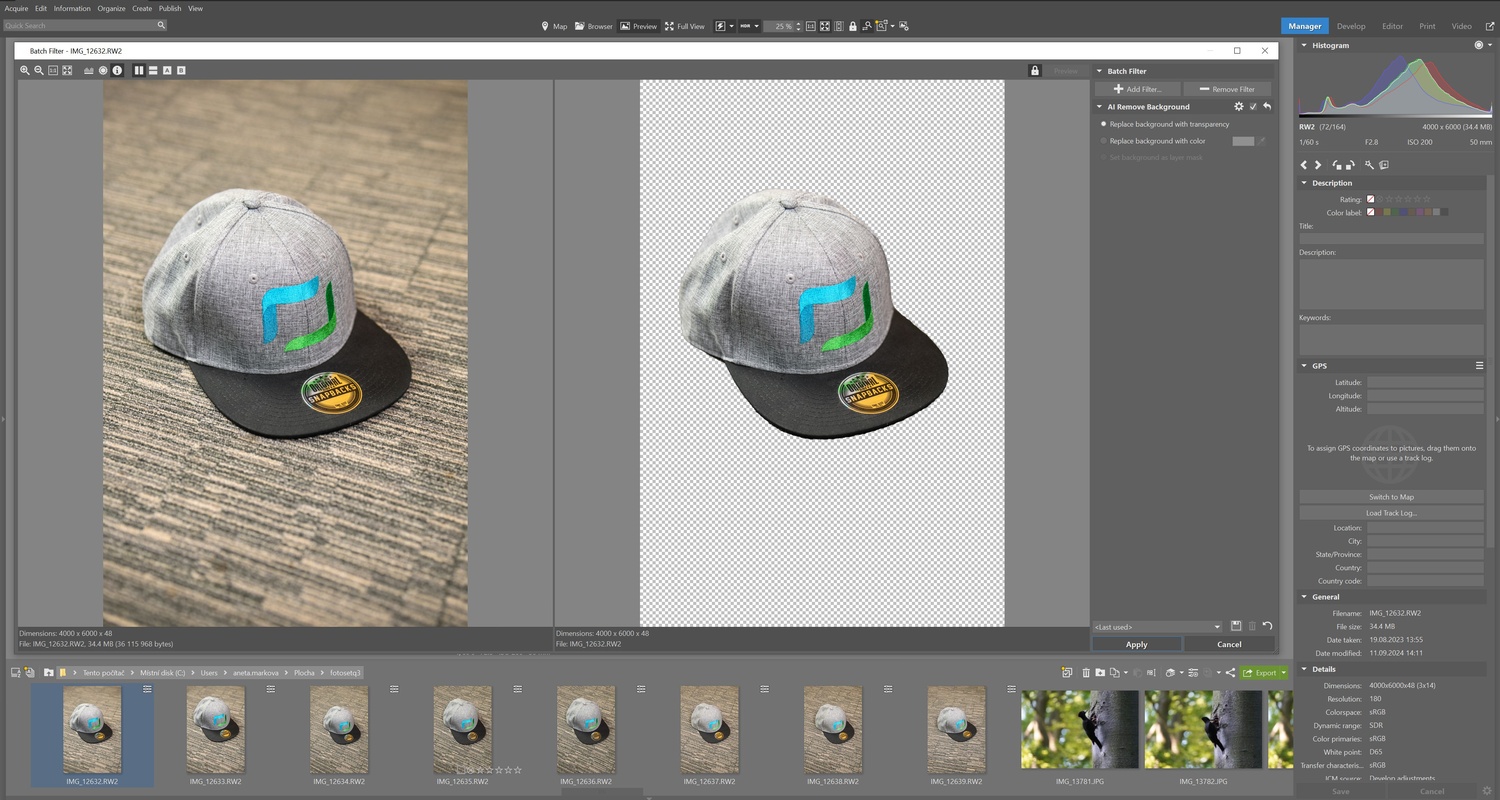Viewport: 1500px width, 800px height.
Task: Switch to the Editor module tab
Action: click(1392, 26)
